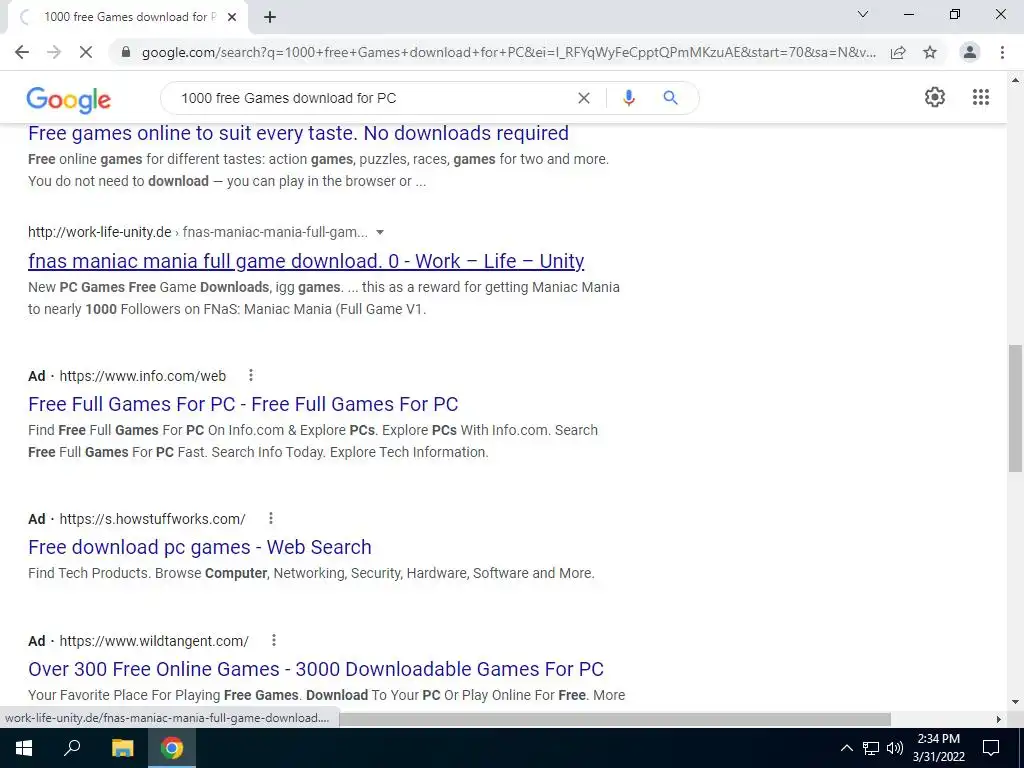
Task: Open Chrome three-dot menu
Action: pos(1002,52)
